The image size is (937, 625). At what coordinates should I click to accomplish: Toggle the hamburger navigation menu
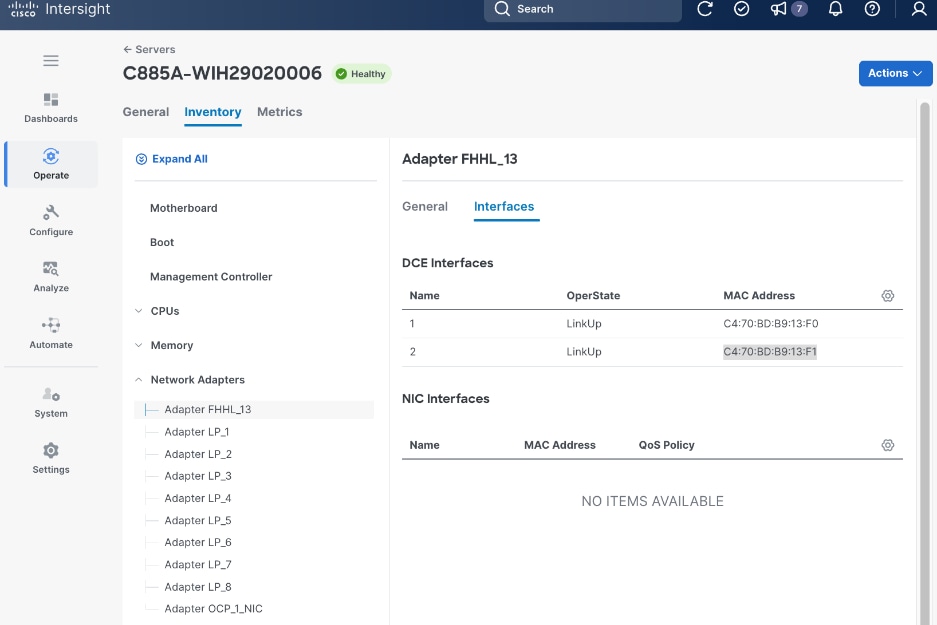(x=51, y=61)
